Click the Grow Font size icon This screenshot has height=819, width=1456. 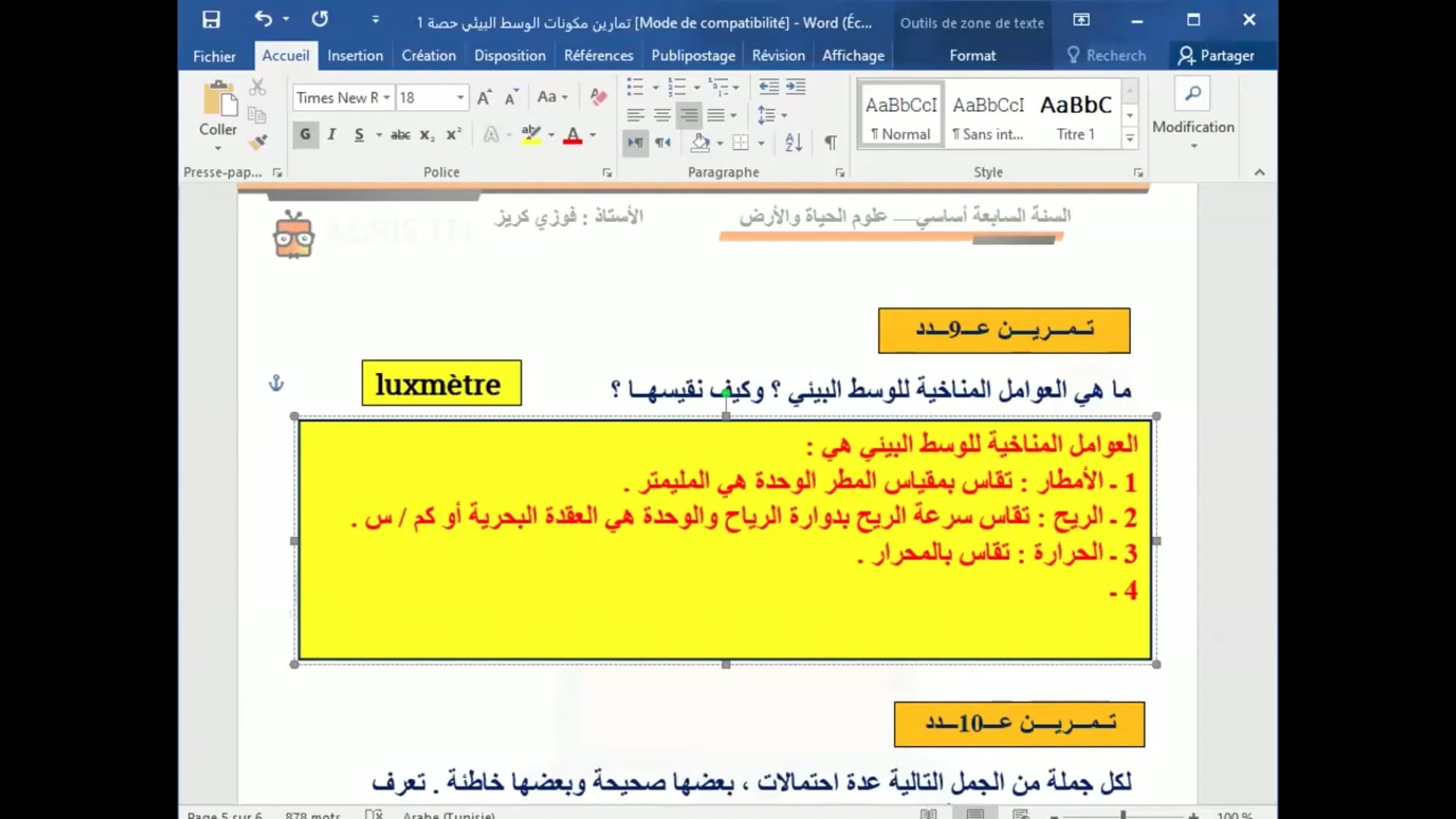tap(485, 97)
